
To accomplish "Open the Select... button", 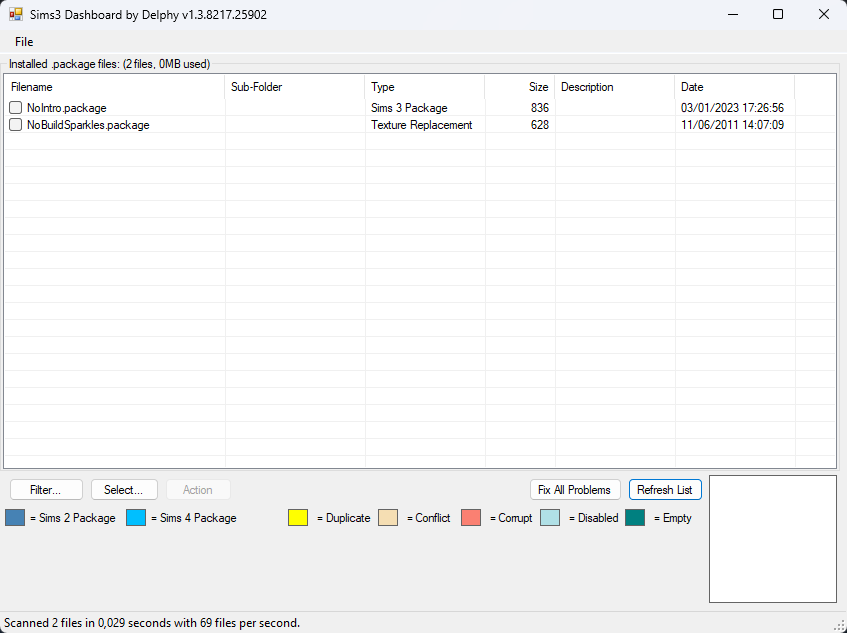I will (x=124, y=490).
